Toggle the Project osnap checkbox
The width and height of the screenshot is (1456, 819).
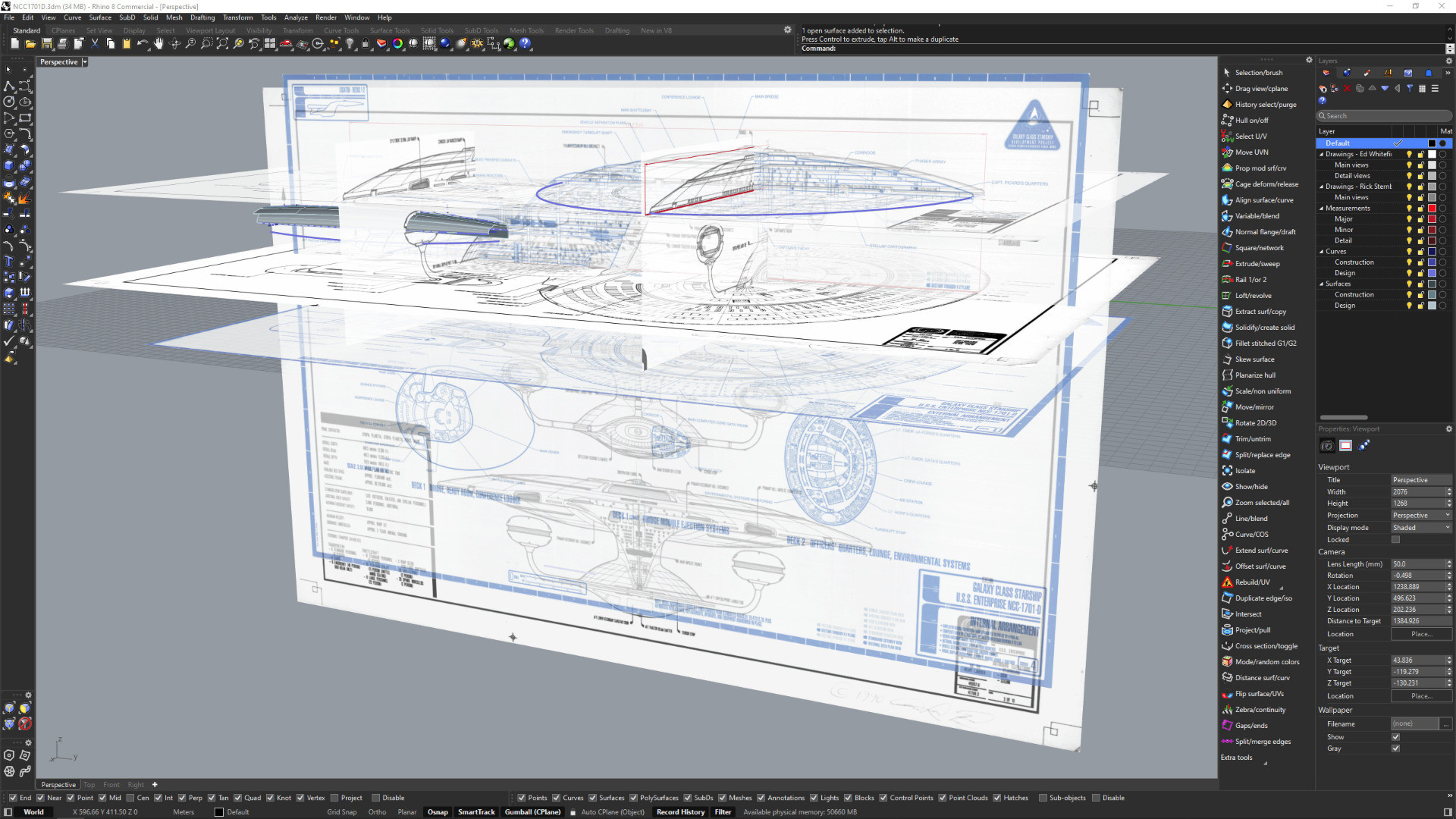[x=334, y=798]
